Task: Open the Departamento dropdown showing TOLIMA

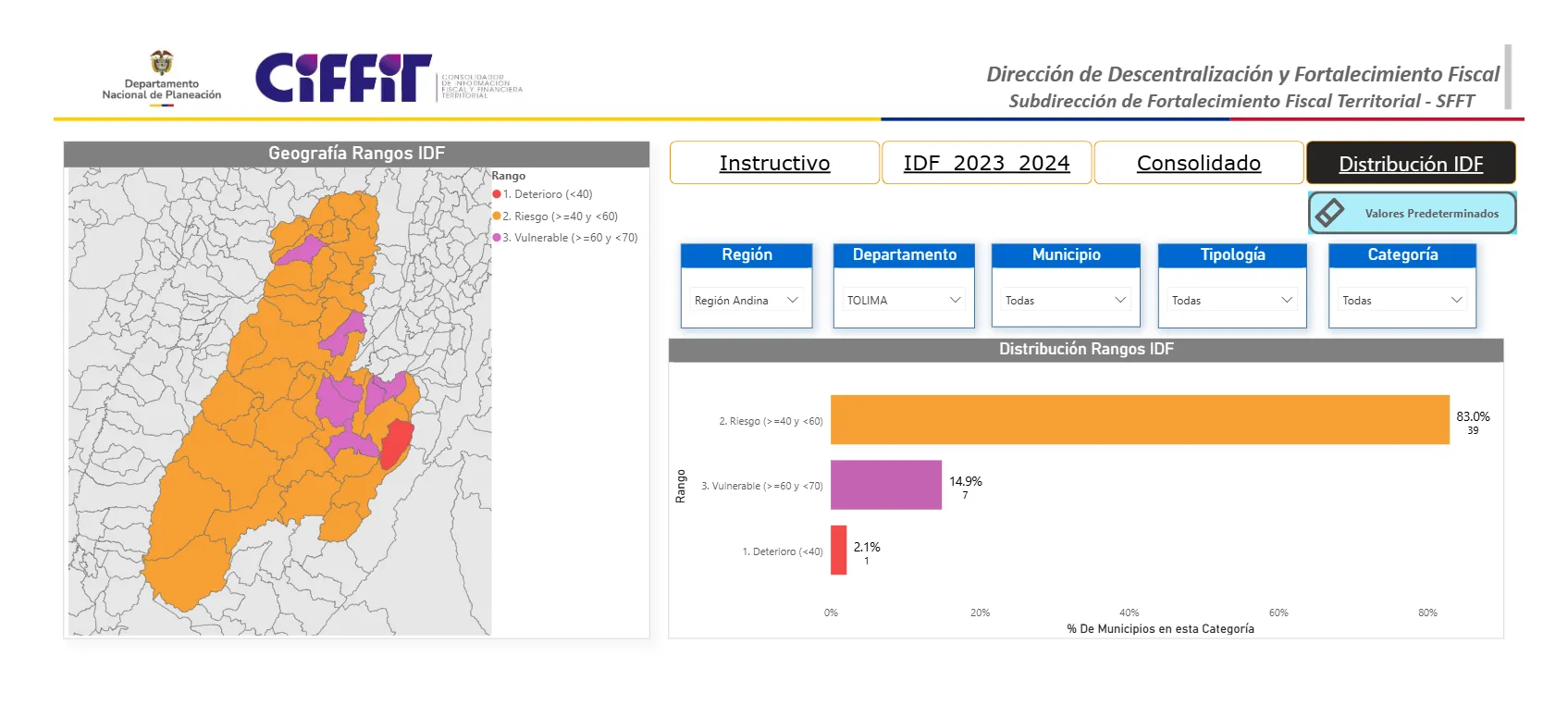Action: (x=903, y=300)
